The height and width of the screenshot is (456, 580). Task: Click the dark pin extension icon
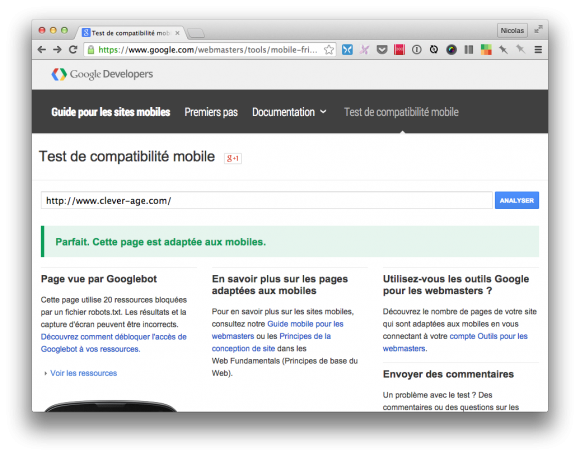coord(503,50)
